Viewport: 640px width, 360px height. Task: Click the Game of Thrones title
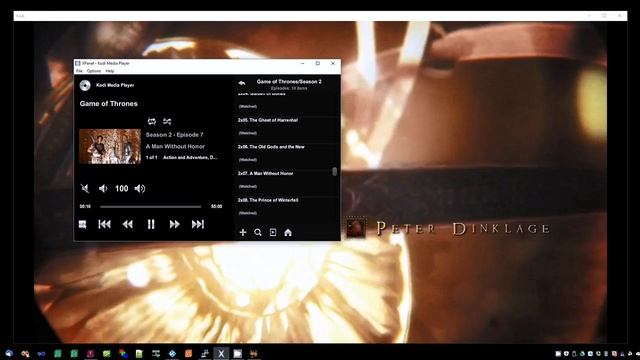tap(109, 104)
